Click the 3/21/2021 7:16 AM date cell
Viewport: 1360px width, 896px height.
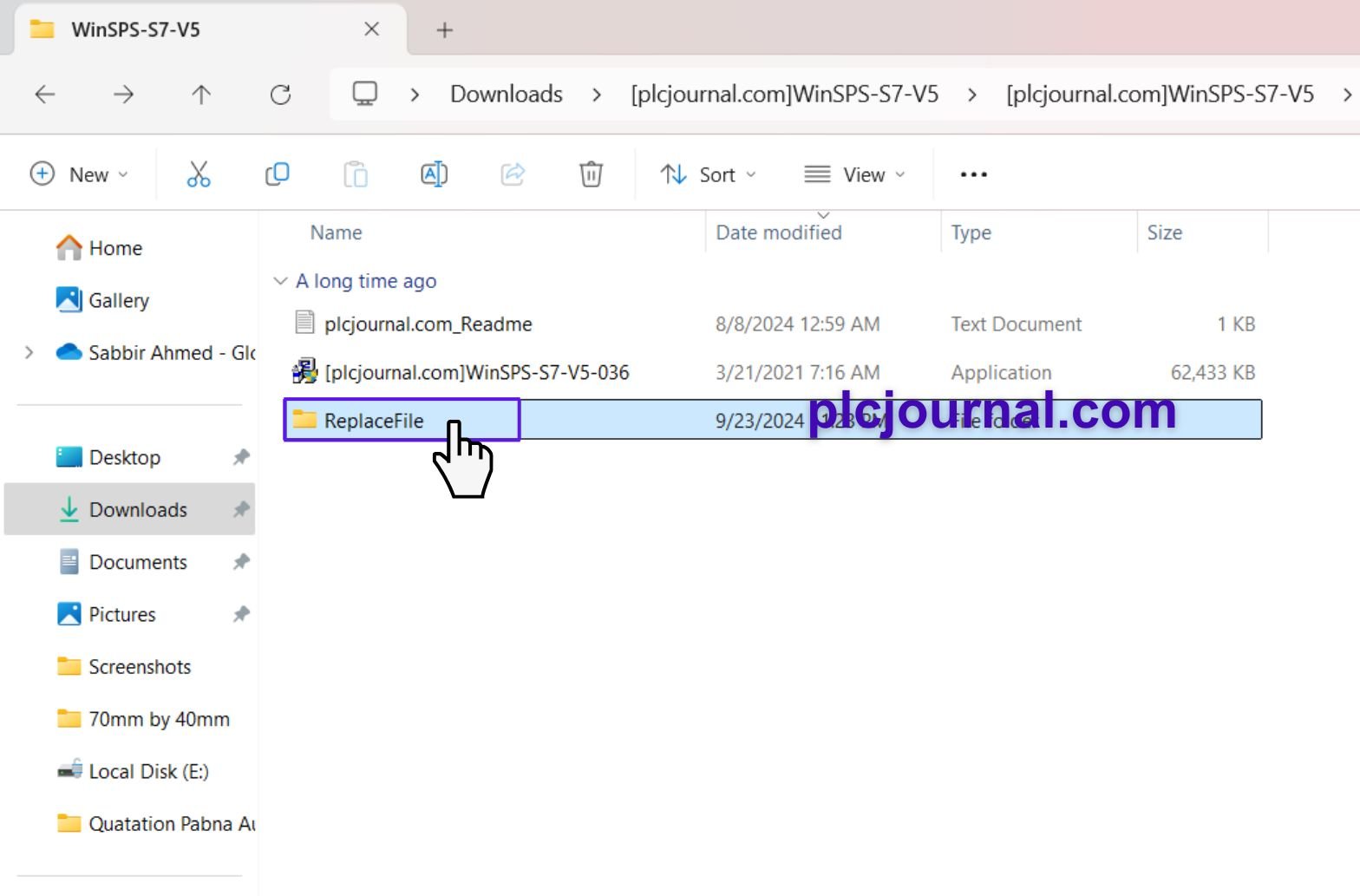797,373
